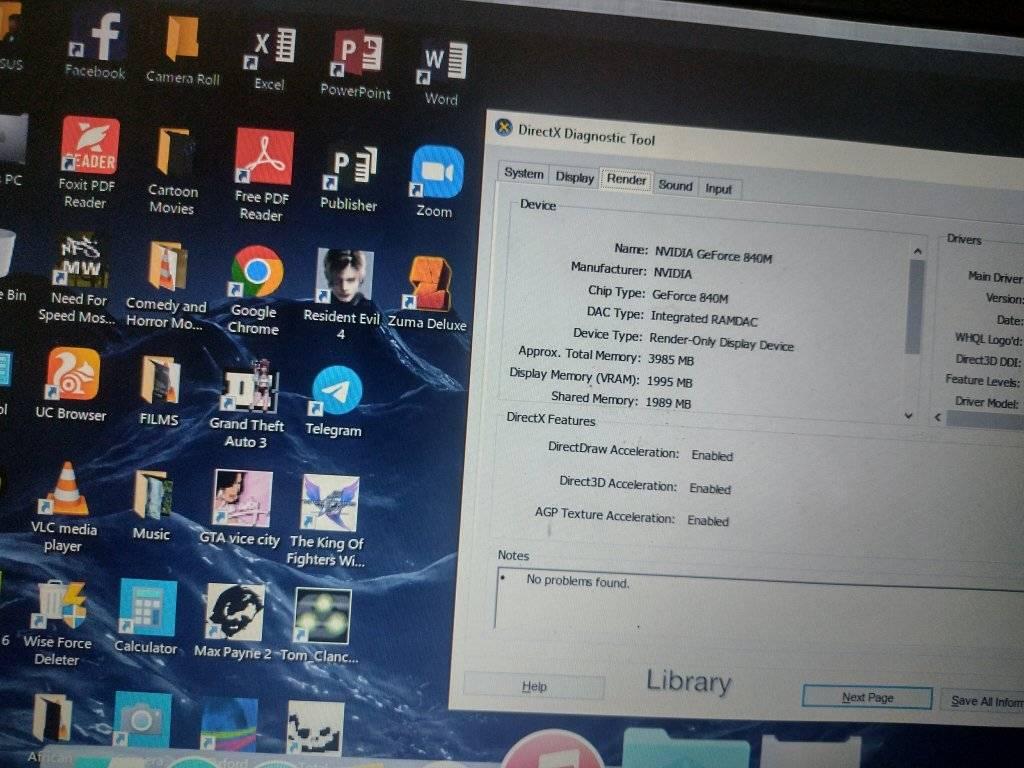
Task: Switch to the Display tab
Action: [x=575, y=177]
